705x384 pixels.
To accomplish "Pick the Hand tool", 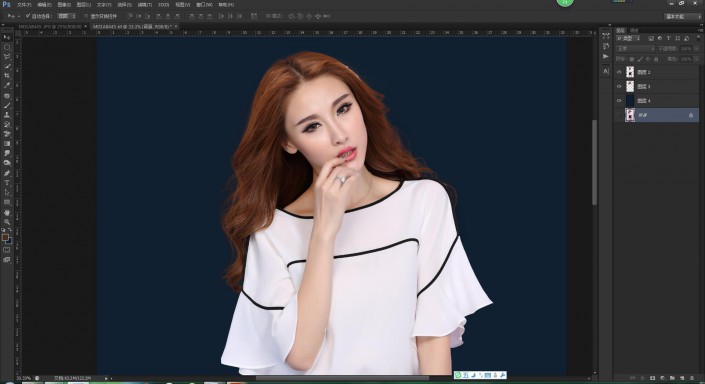I will pyautogui.click(x=7, y=212).
